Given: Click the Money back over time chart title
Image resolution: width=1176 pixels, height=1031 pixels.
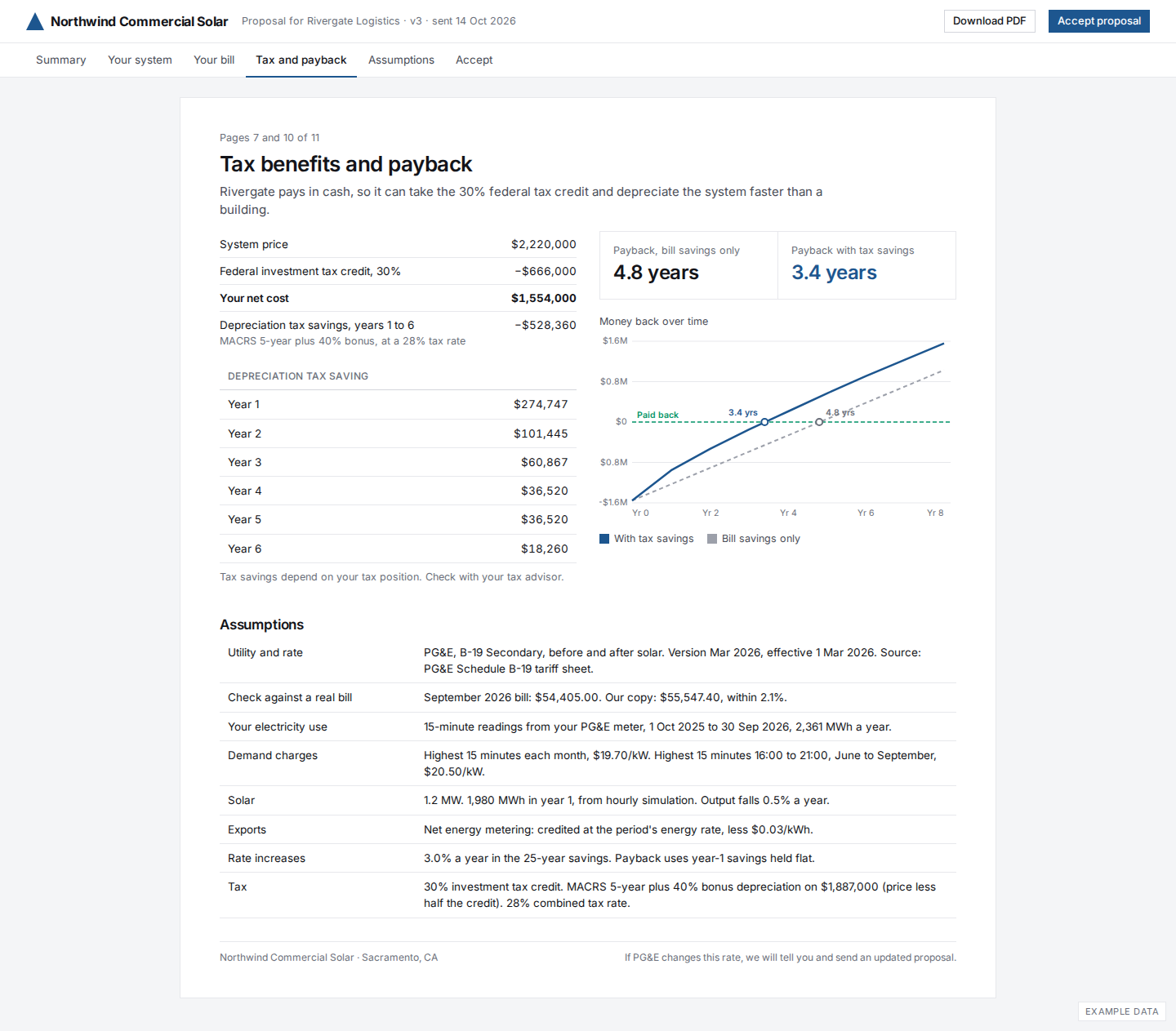Looking at the screenshot, I should pos(653,322).
